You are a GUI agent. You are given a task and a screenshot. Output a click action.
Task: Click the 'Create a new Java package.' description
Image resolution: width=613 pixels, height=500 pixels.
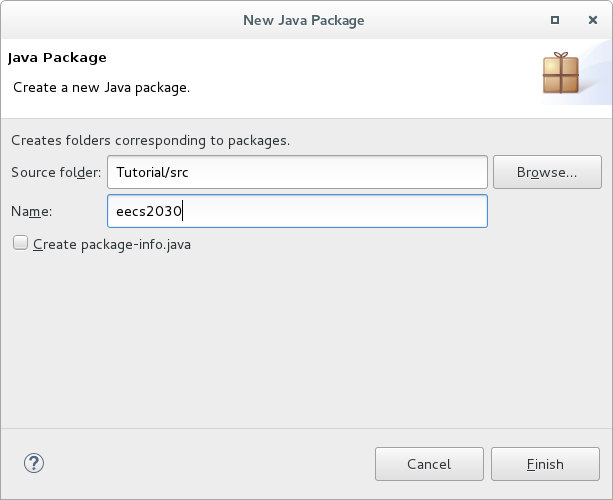pyautogui.click(x=101, y=88)
